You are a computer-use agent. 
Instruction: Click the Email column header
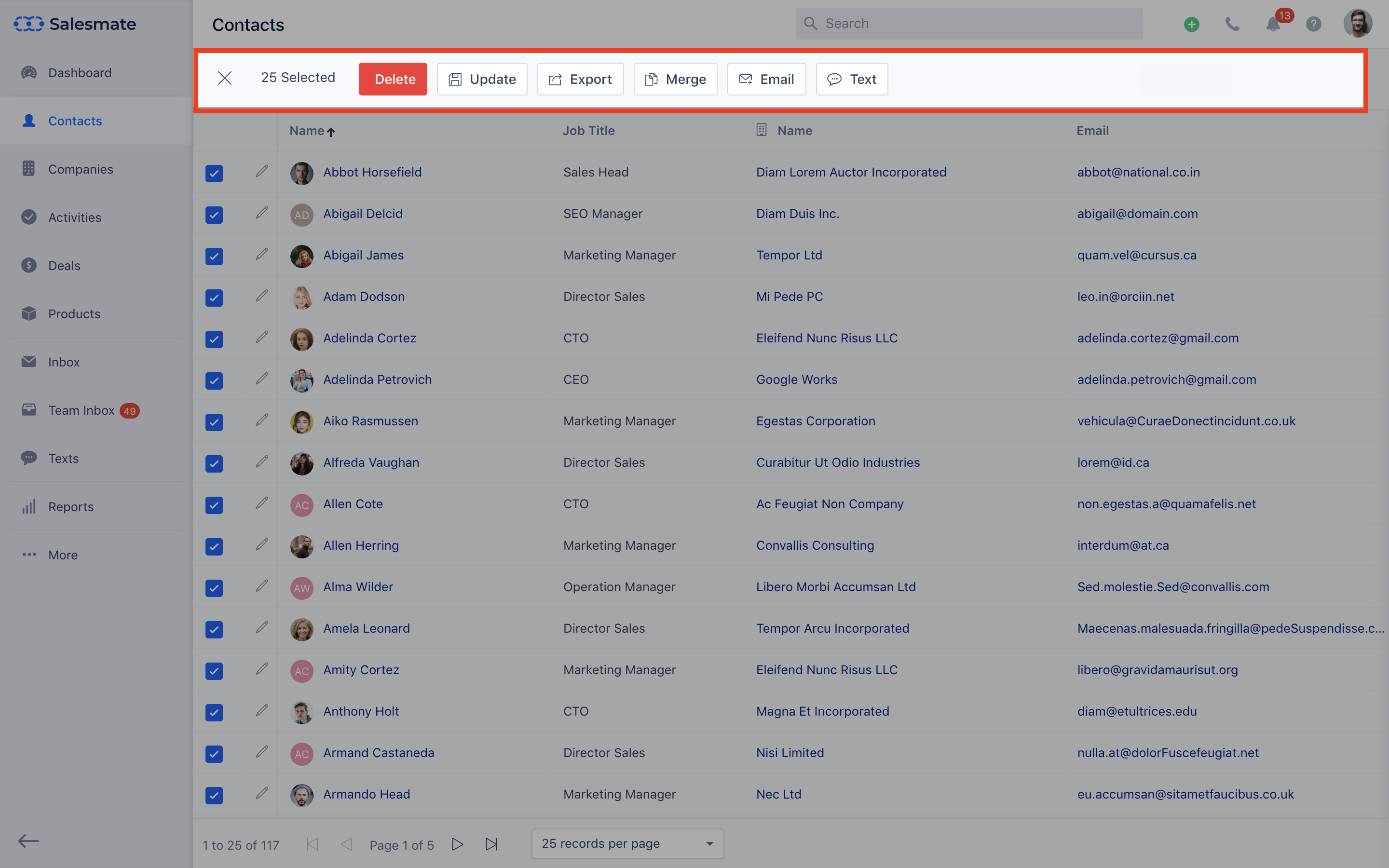[1092, 130]
